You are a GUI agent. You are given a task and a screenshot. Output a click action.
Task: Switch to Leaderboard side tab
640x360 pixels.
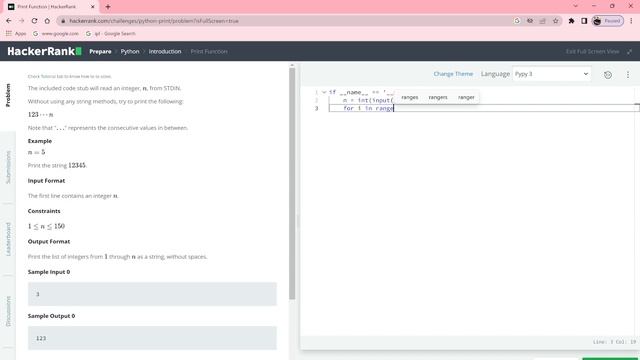pos(8,239)
